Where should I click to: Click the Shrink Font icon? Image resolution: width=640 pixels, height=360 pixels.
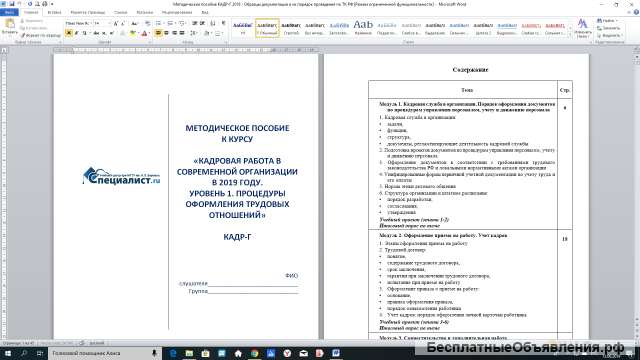coord(123,24)
